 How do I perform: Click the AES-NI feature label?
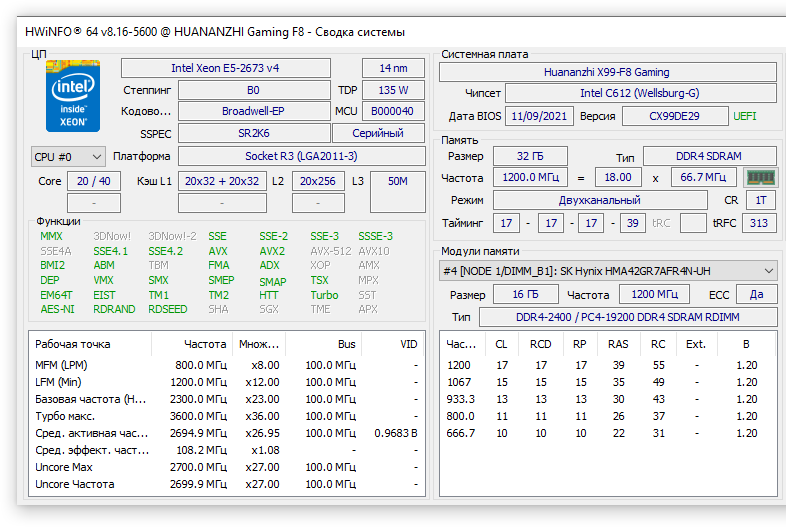[57, 309]
